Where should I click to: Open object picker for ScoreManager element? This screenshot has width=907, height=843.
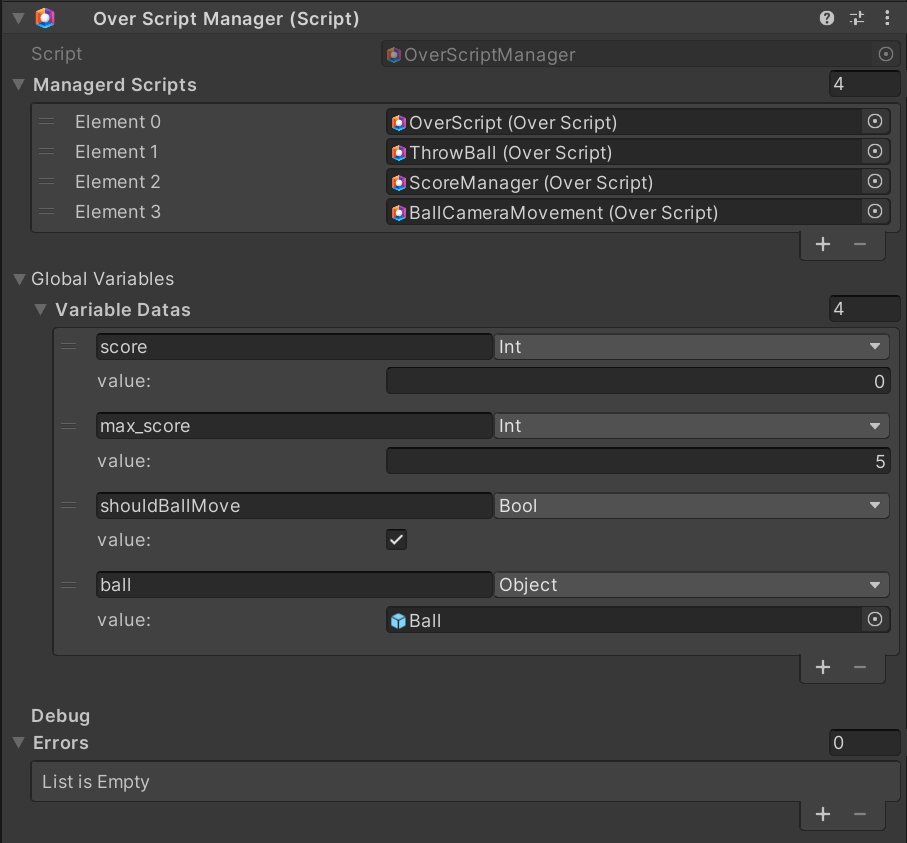875,182
